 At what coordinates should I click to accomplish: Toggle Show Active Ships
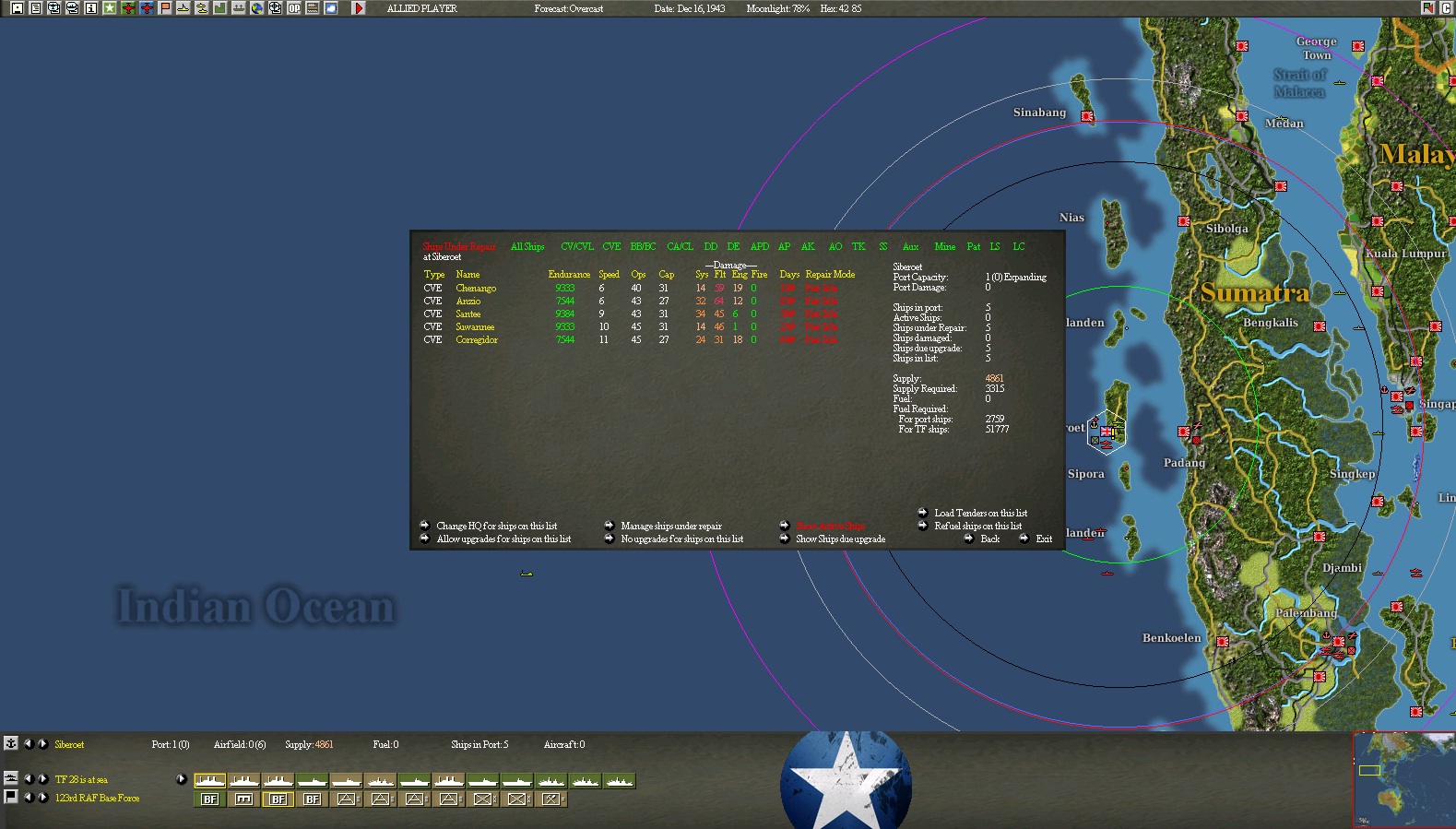point(830,526)
